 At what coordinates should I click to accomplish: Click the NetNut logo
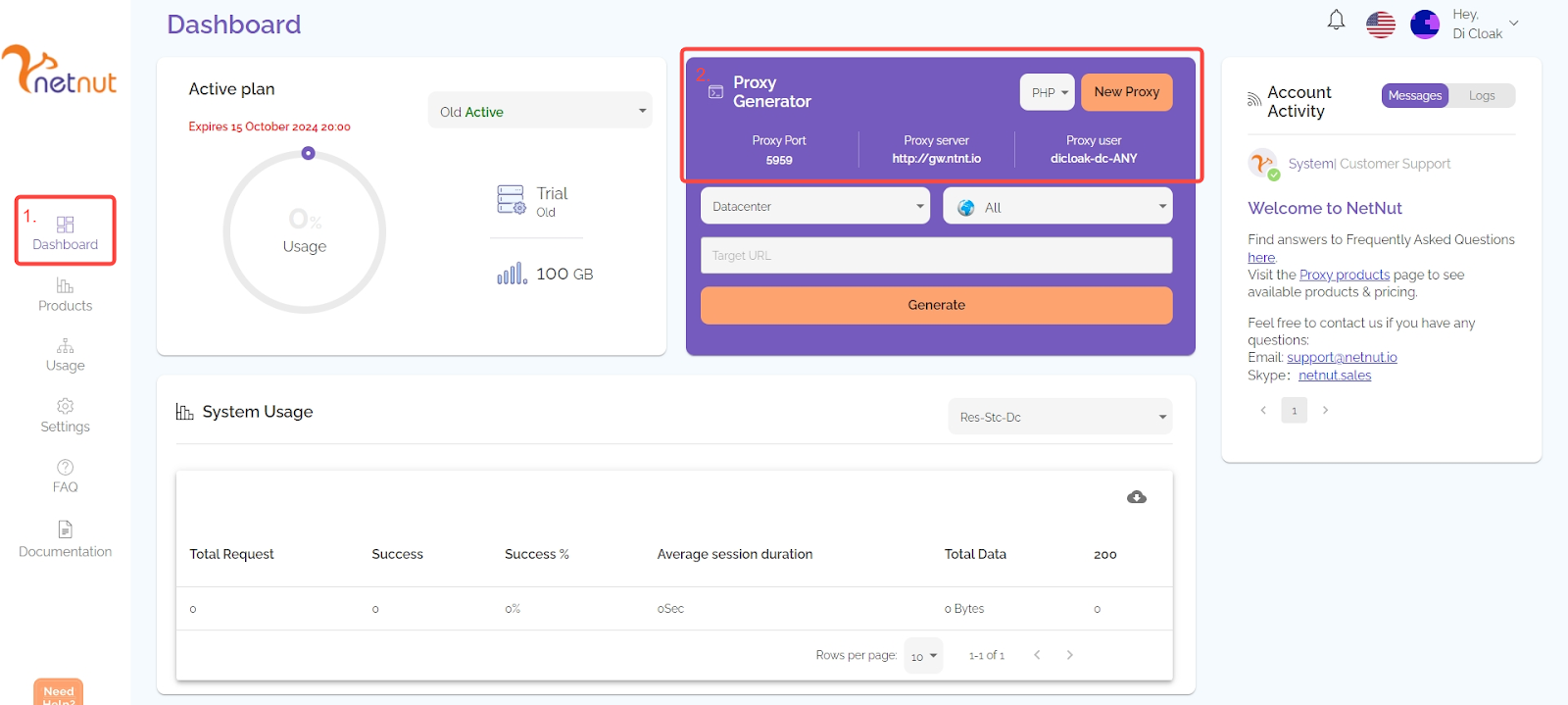click(x=59, y=70)
